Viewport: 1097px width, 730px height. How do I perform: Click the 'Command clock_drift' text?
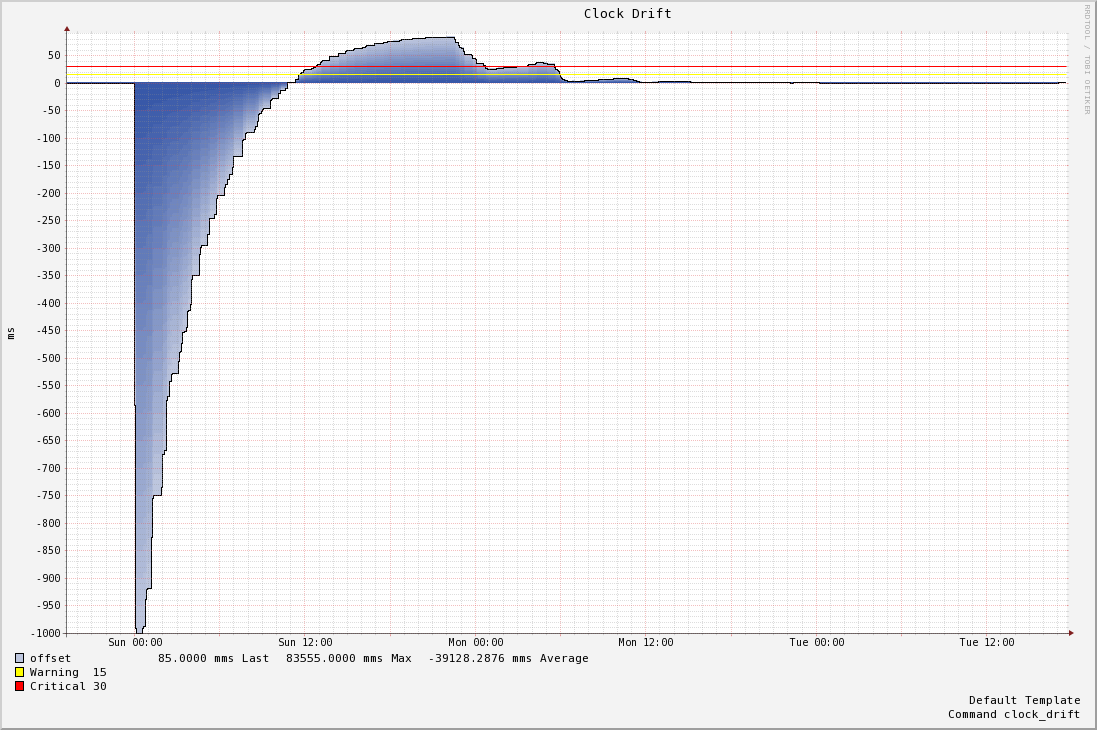1014,714
